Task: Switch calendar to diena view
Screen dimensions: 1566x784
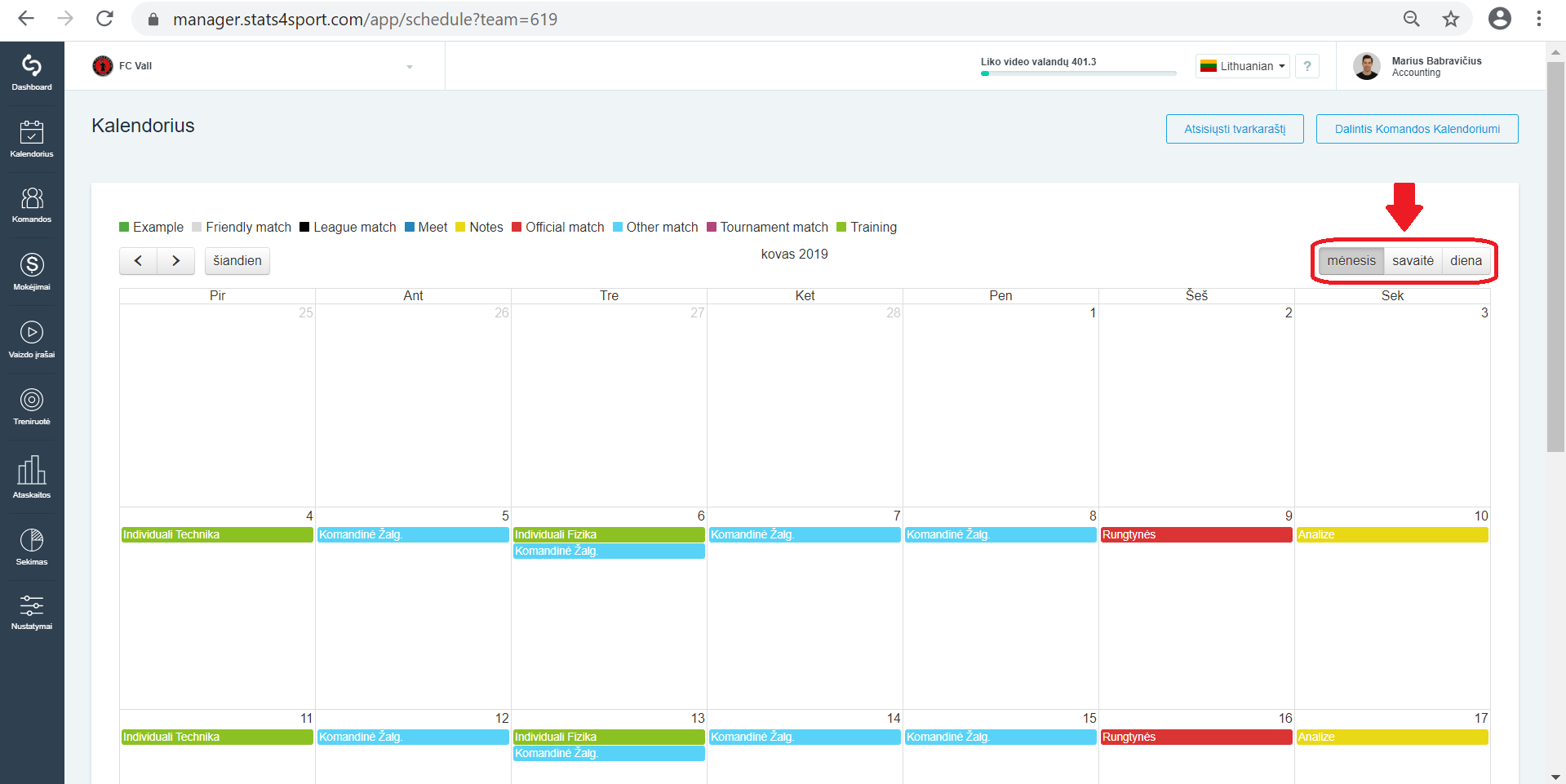Action: point(1466,261)
